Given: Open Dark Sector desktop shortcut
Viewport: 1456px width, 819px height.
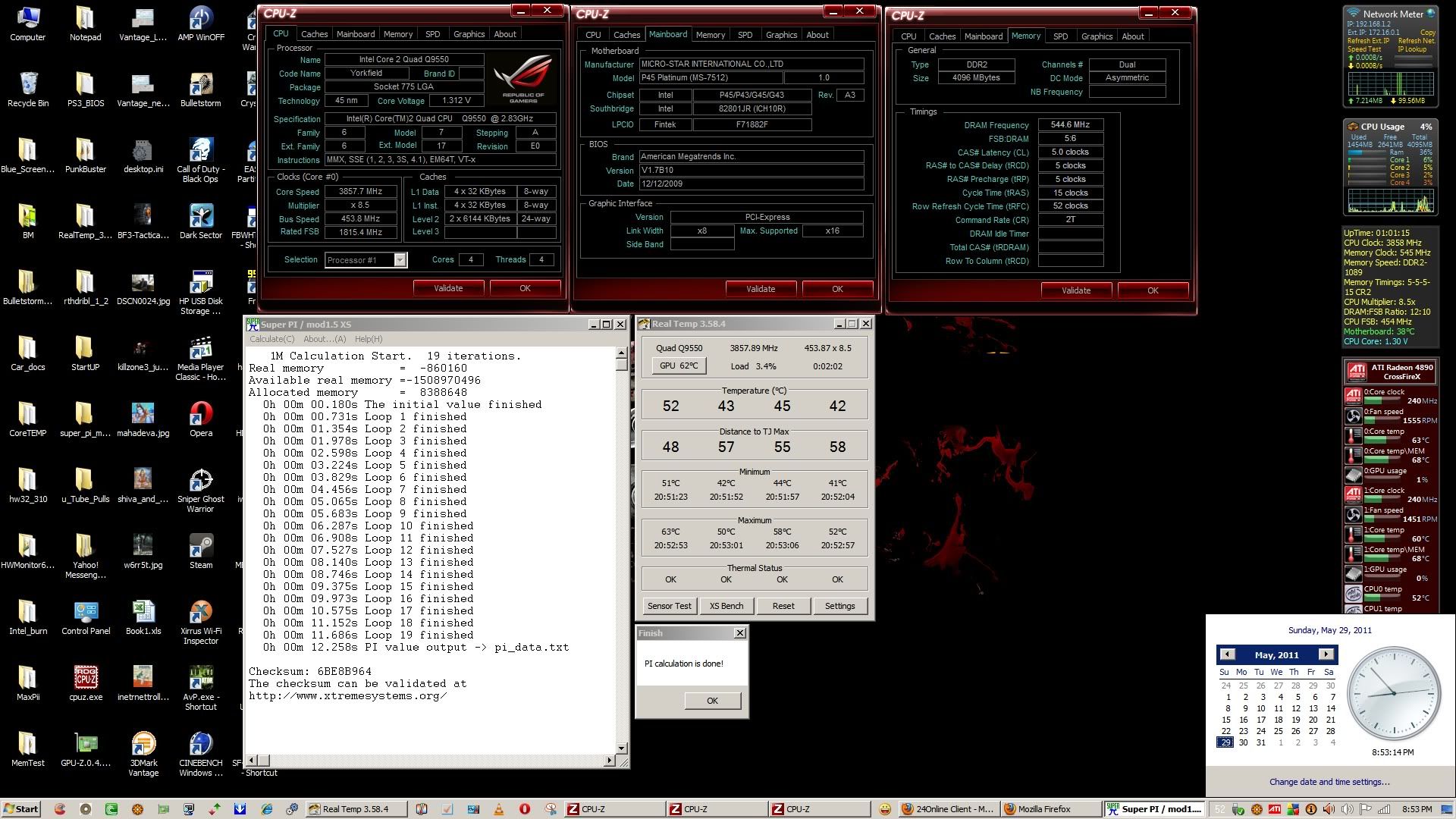Looking at the screenshot, I should (201, 221).
